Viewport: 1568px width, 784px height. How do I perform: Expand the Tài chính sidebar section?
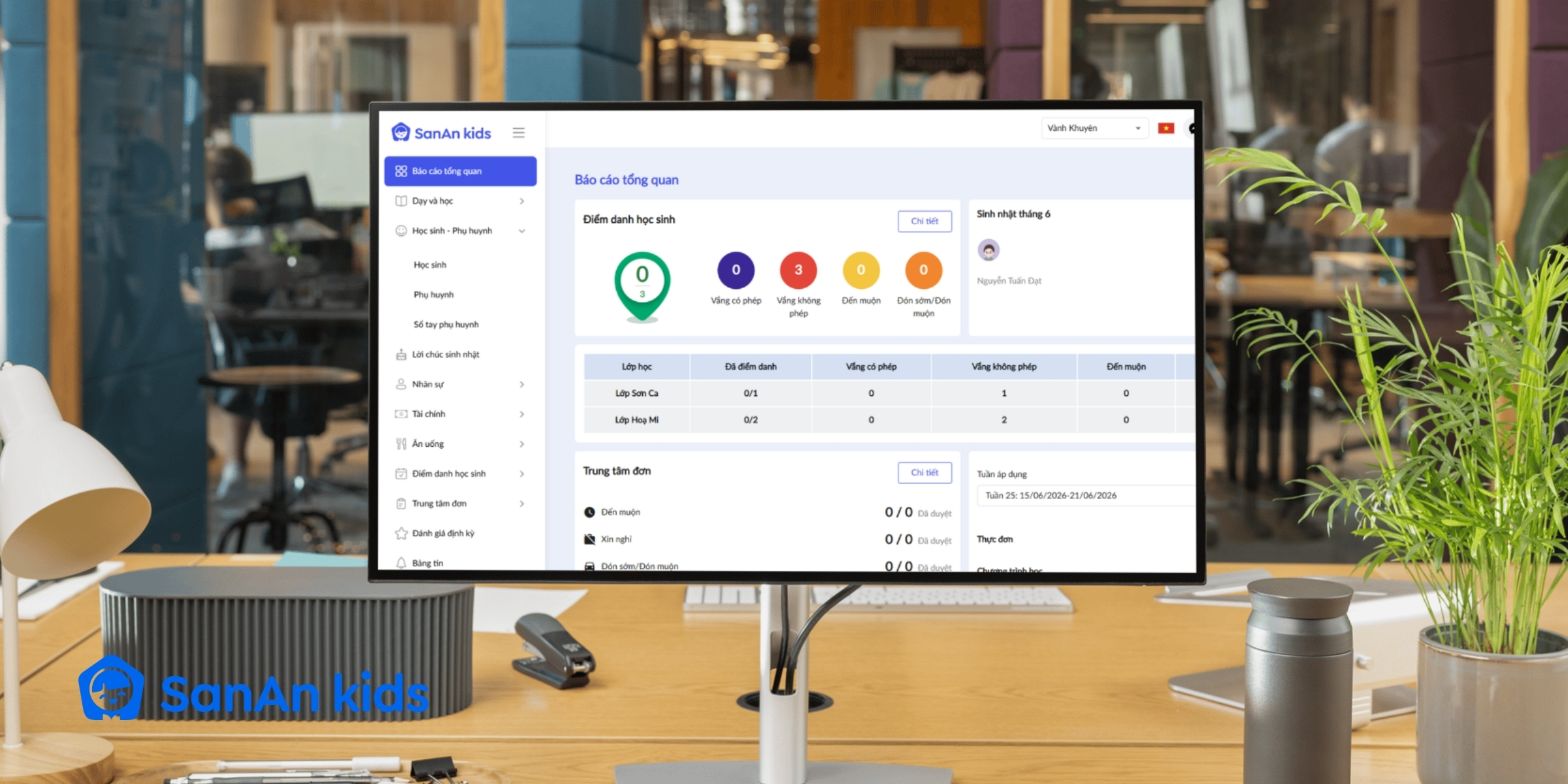[461, 414]
